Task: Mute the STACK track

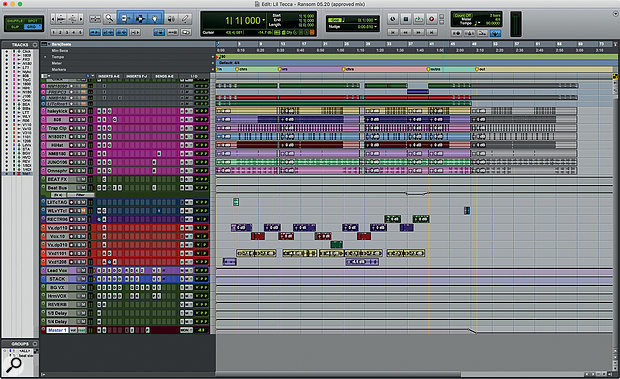Action: click(83, 279)
